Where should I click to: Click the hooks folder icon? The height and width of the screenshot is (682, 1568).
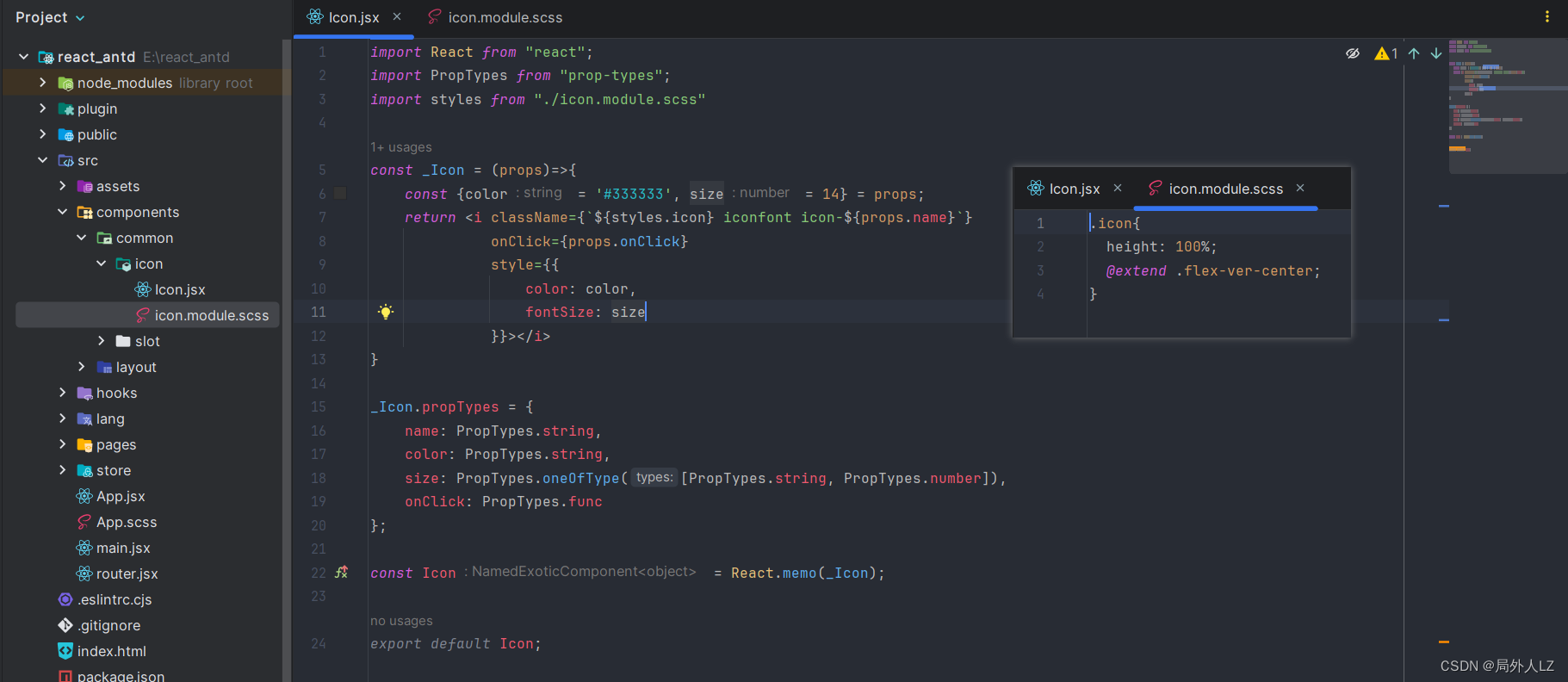(84, 394)
